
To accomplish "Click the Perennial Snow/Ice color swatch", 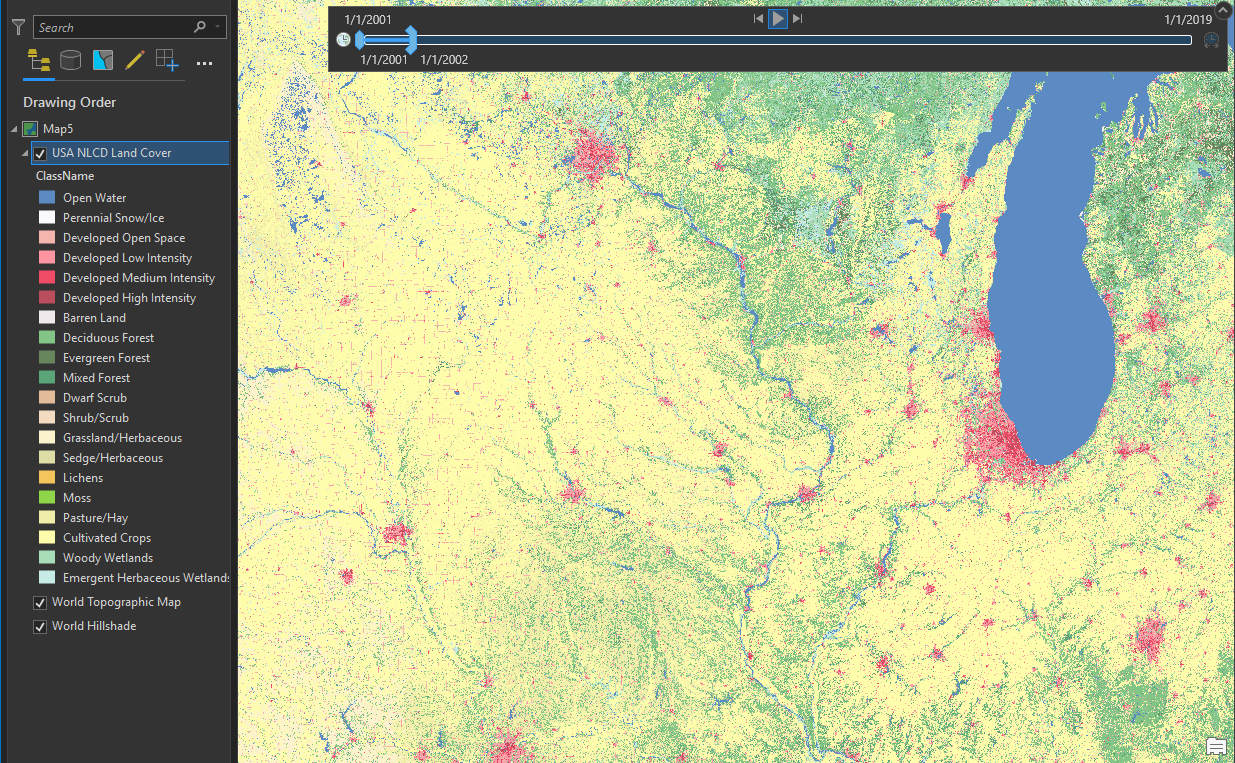I will click(x=46, y=218).
